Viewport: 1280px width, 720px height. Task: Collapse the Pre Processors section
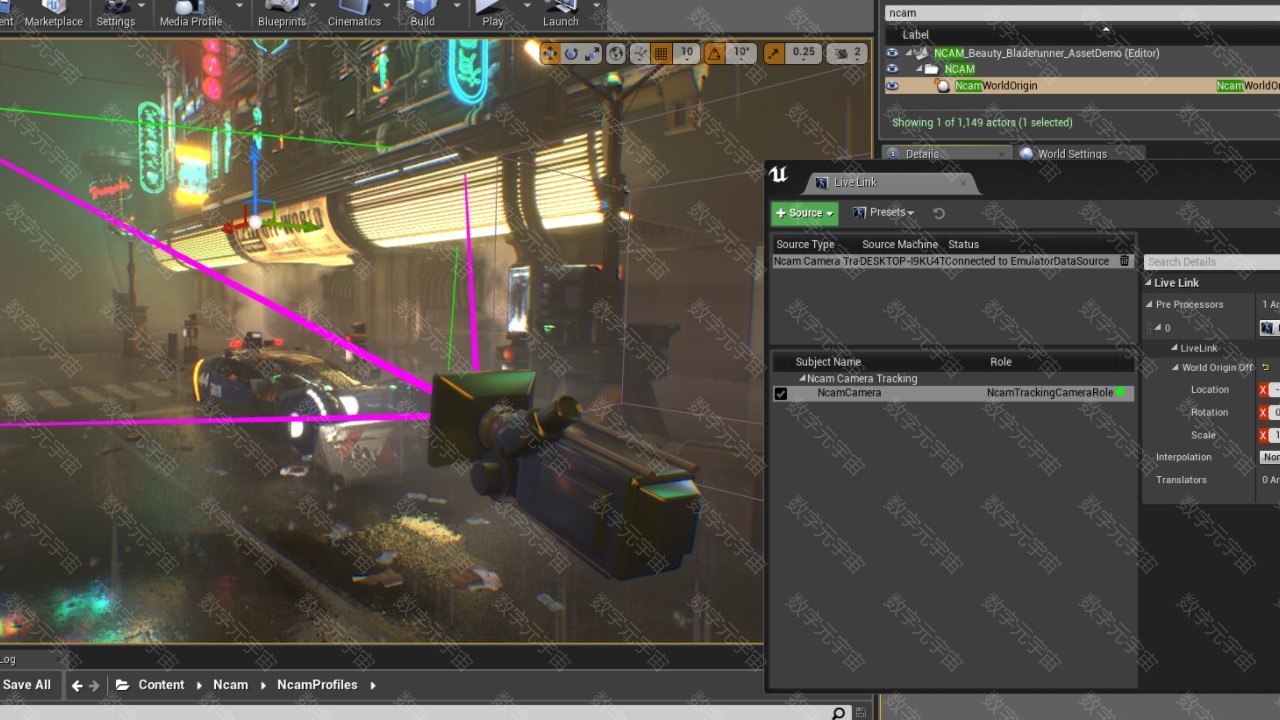[1149, 305]
